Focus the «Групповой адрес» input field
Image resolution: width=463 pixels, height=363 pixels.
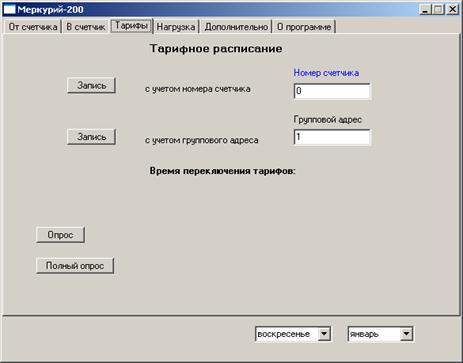(332, 137)
